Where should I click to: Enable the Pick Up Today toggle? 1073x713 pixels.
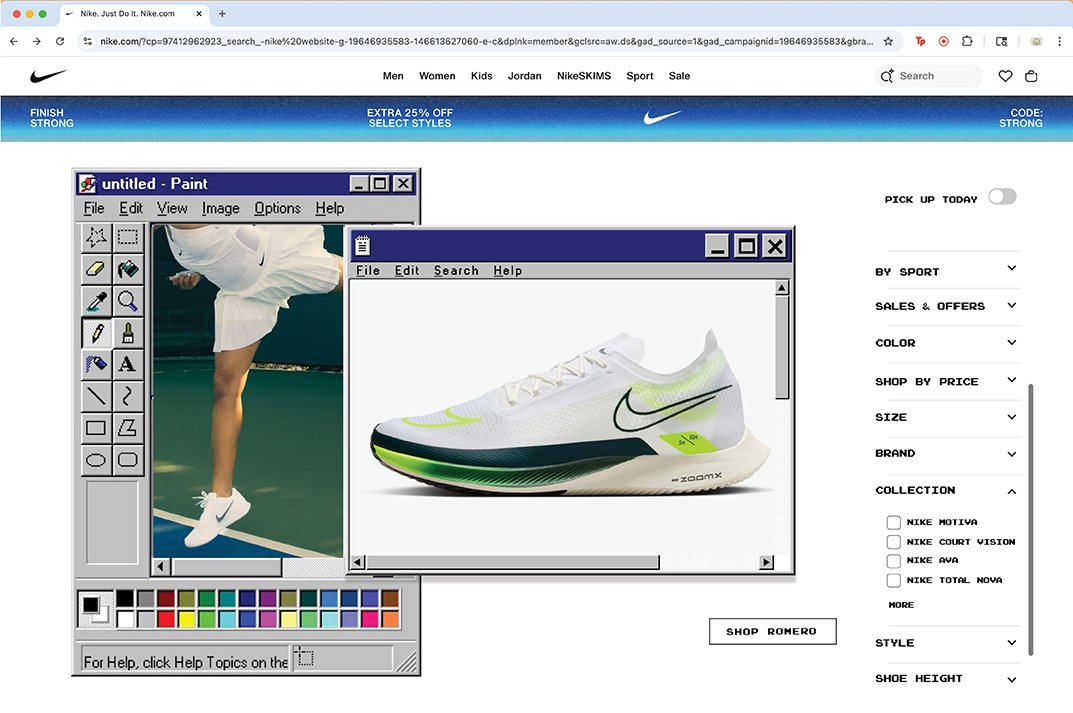(x=1002, y=197)
